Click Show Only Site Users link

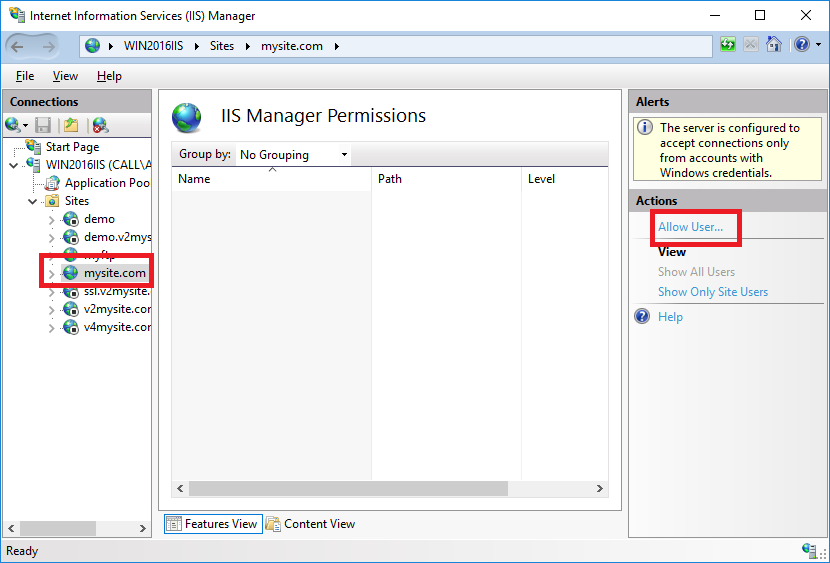[x=712, y=292]
